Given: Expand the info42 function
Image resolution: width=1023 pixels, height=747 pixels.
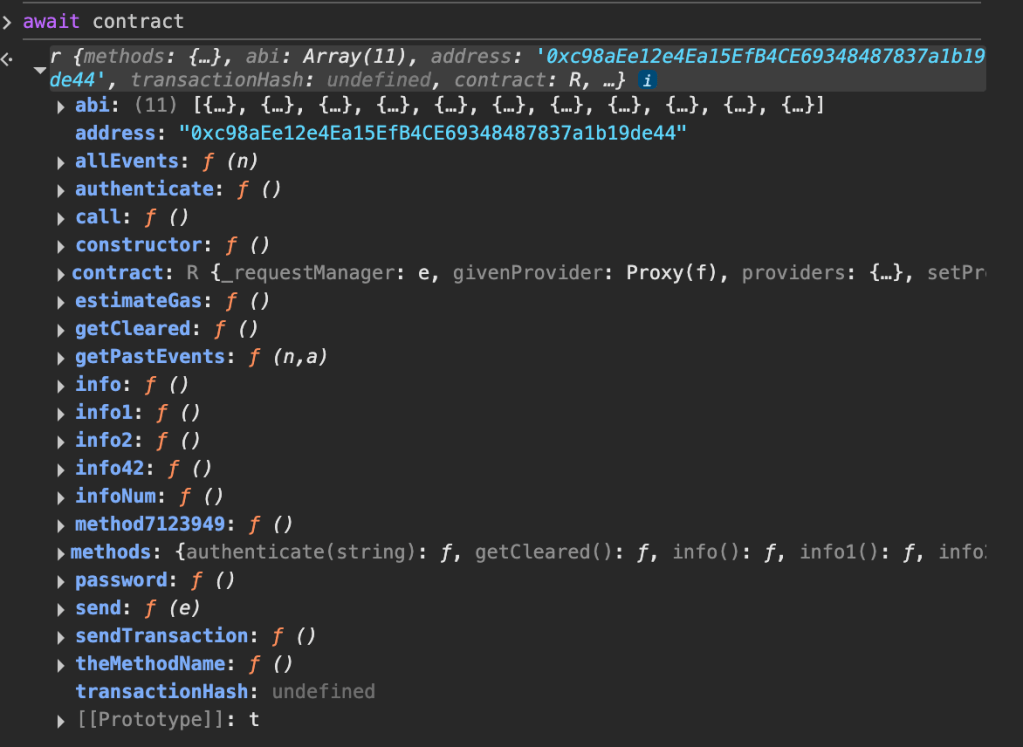Looking at the screenshot, I should tap(63, 469).
